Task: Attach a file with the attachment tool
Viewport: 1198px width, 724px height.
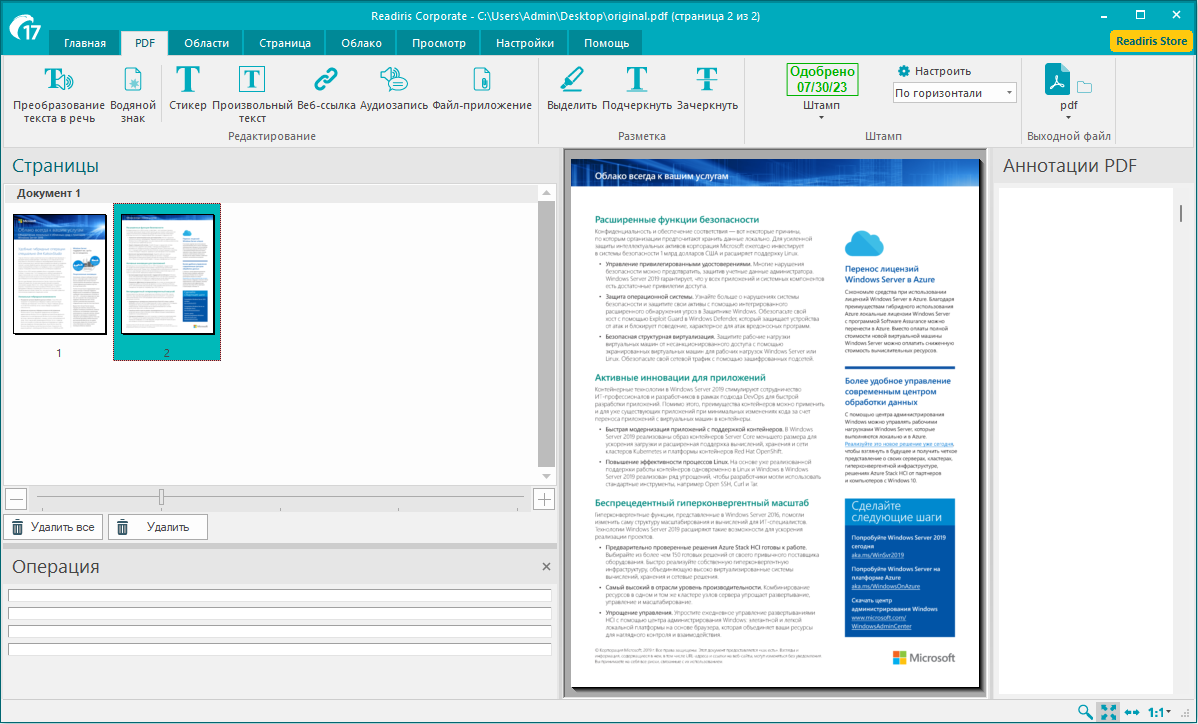Action: (481, 80)
